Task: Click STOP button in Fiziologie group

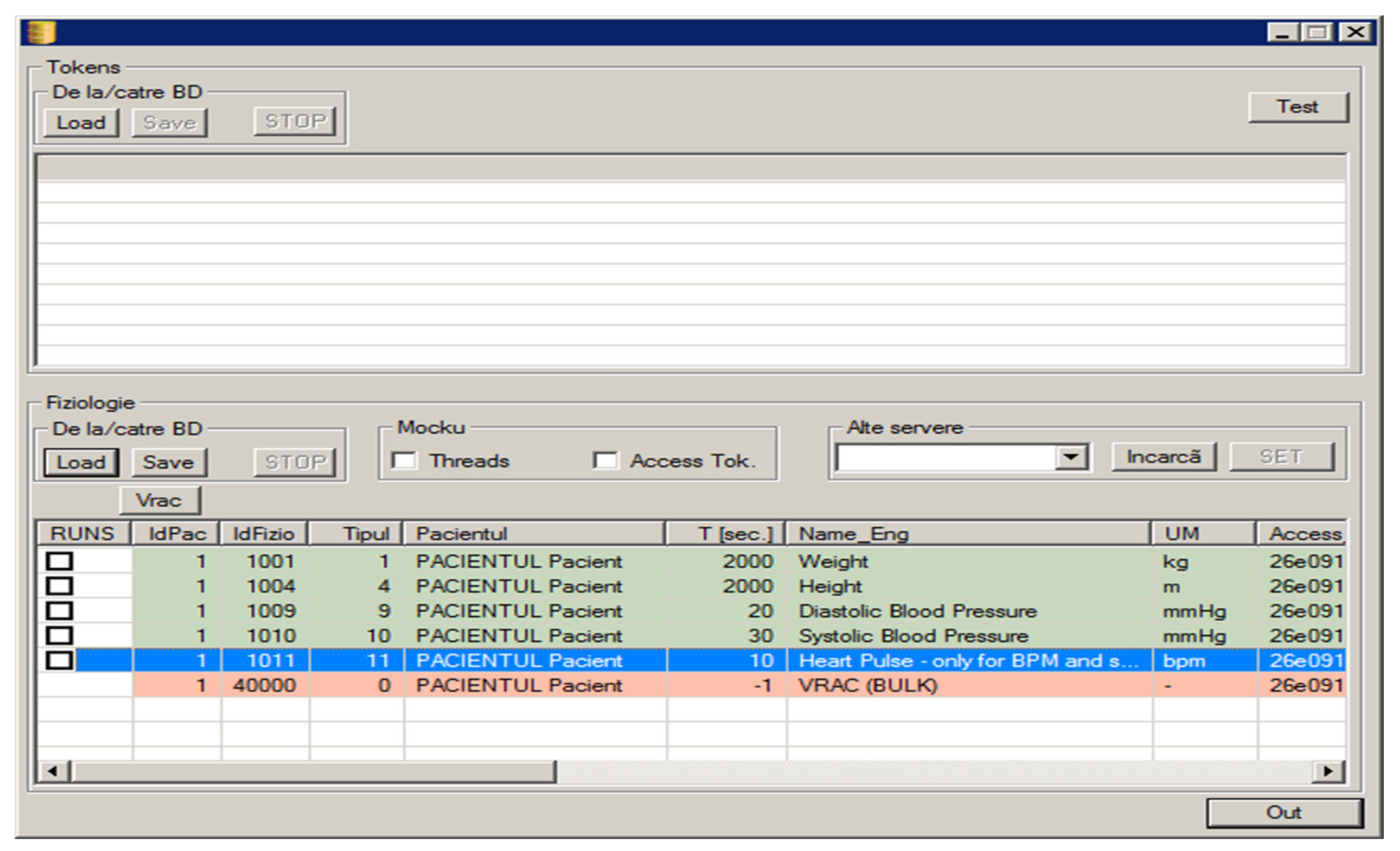Action: coord(295,462)
